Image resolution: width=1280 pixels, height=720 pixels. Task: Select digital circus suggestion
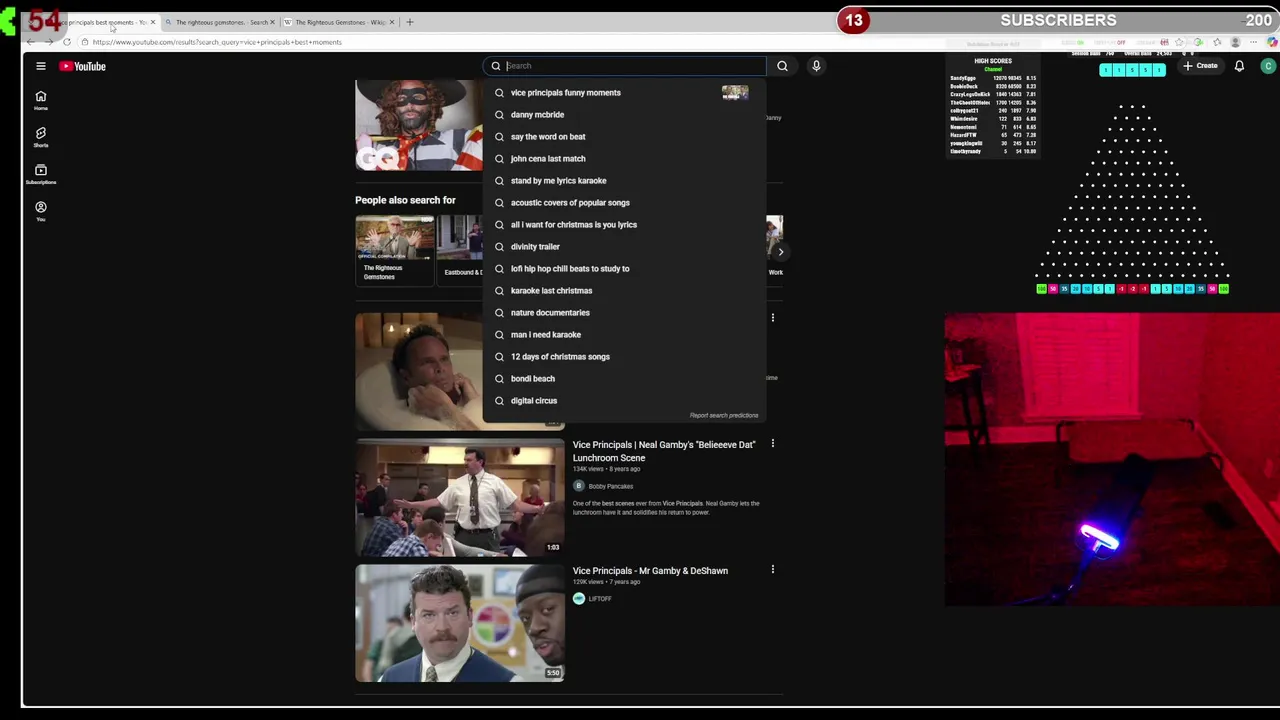(625, 400)
